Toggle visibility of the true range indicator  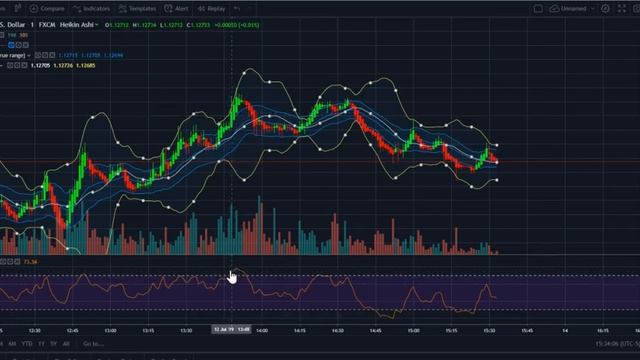[38, 55]
